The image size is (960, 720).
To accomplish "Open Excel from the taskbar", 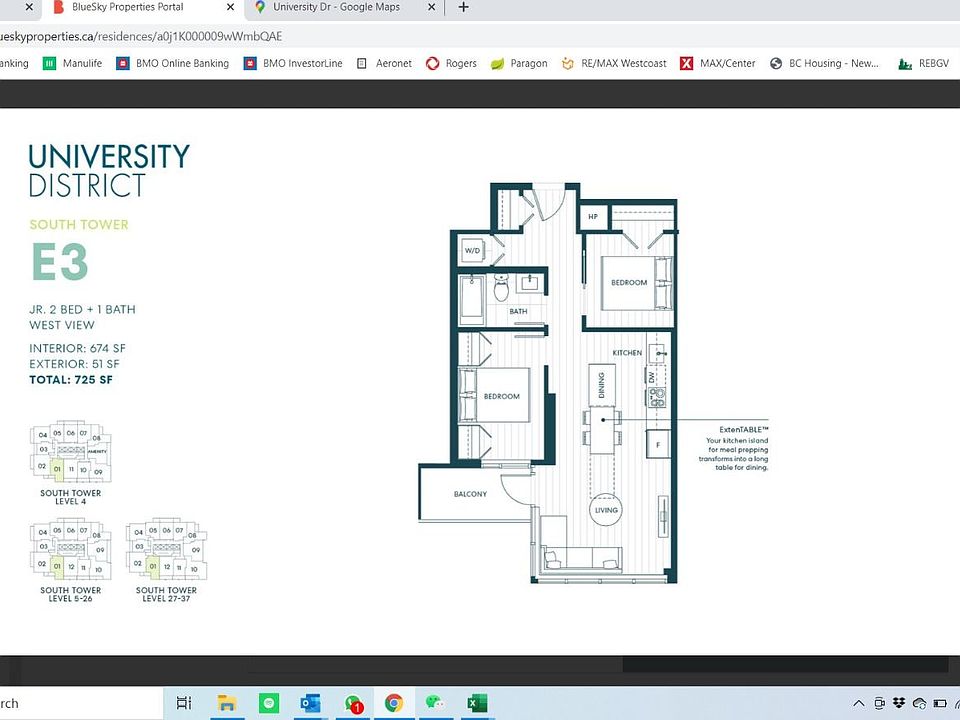I will pyautogui.click(x=477, y=703).
